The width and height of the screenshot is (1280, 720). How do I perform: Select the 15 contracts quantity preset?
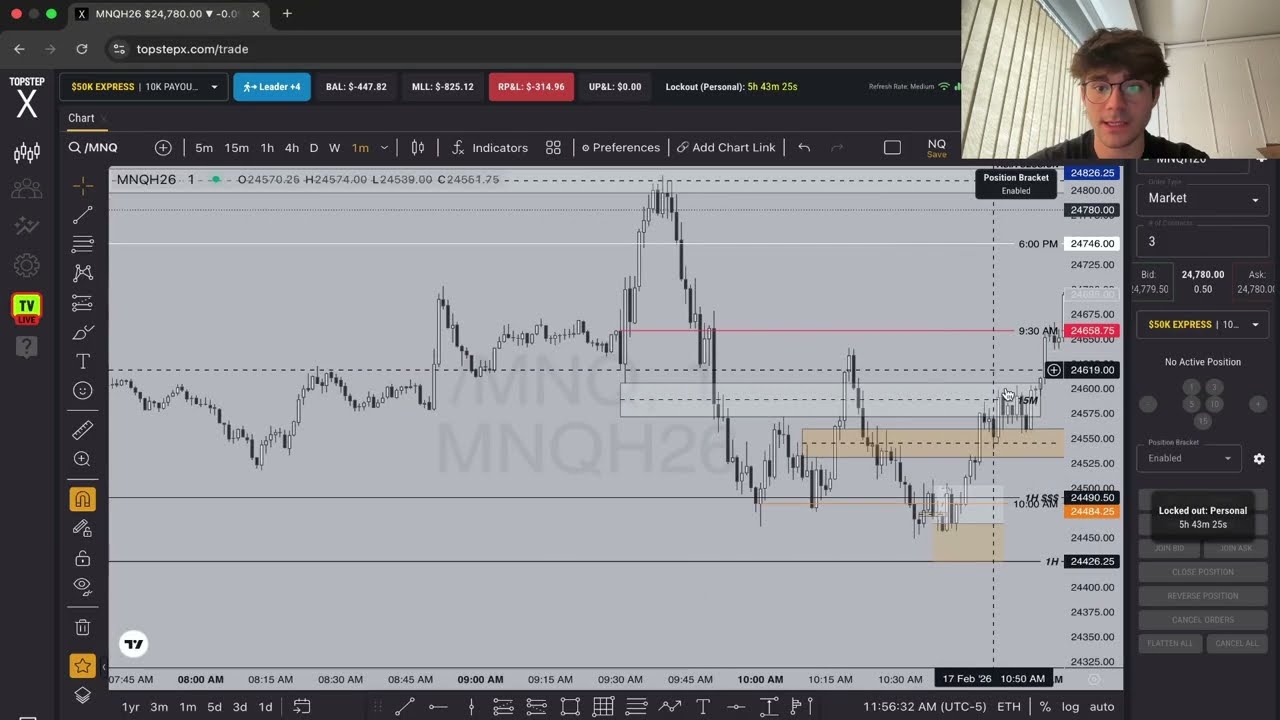pos(1203,421)
